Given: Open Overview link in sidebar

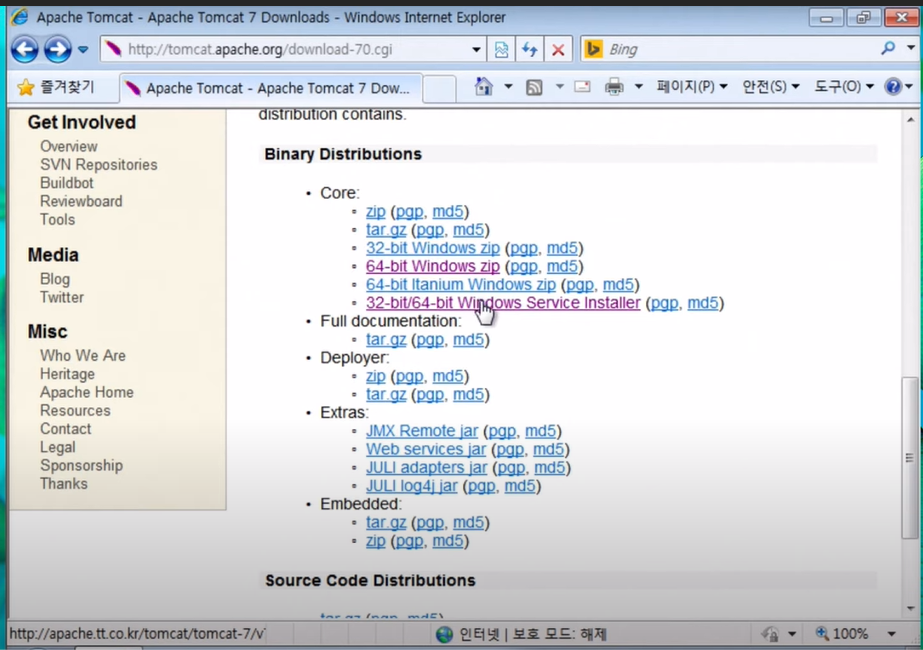Looking at the screenshot, I should pos(69,146).
